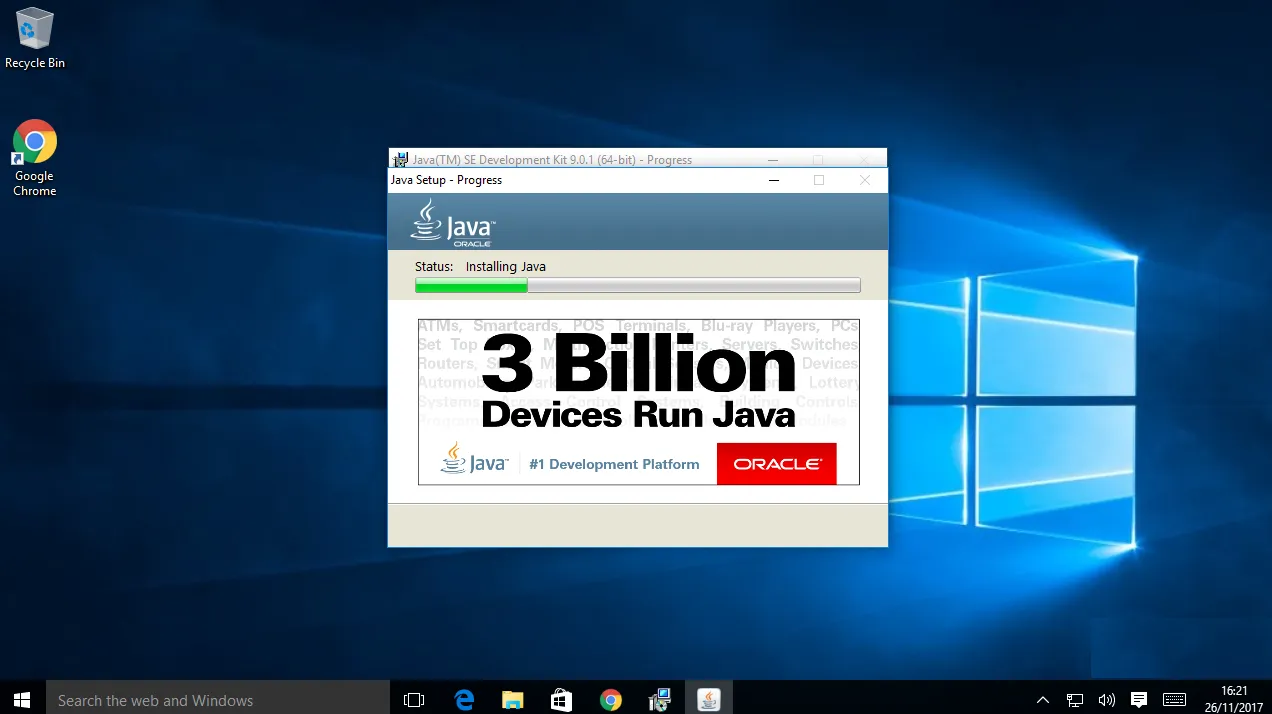Minimize the Java Setup - Progress window

(x=773, y=180)
